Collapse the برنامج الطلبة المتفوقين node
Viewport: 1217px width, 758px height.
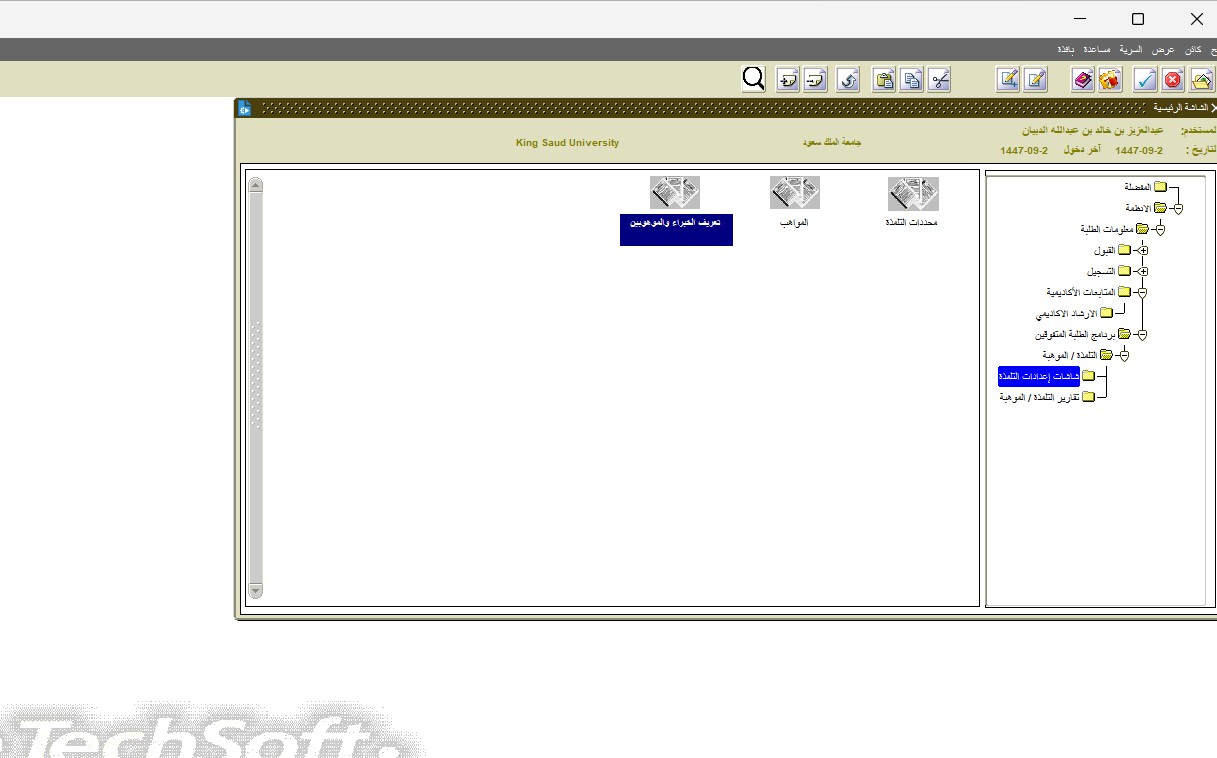tap(1142, 334)
